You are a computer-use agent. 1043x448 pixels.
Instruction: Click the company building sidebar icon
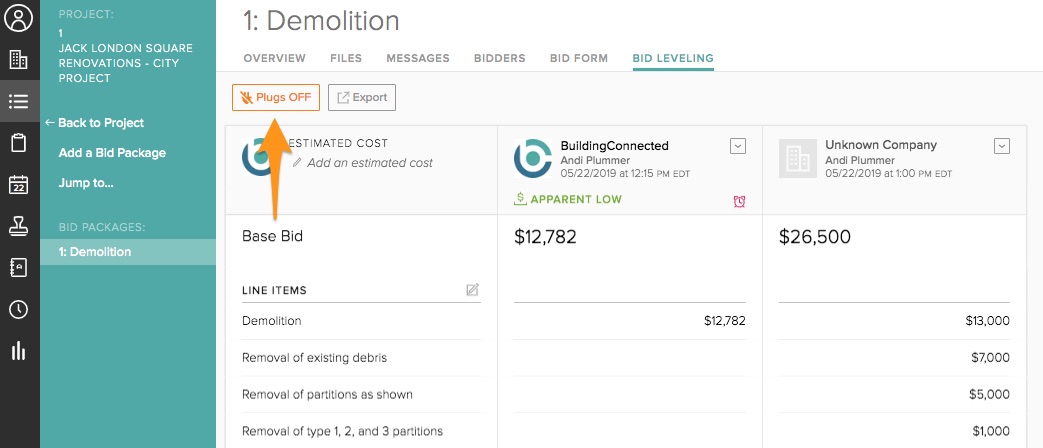19,60
